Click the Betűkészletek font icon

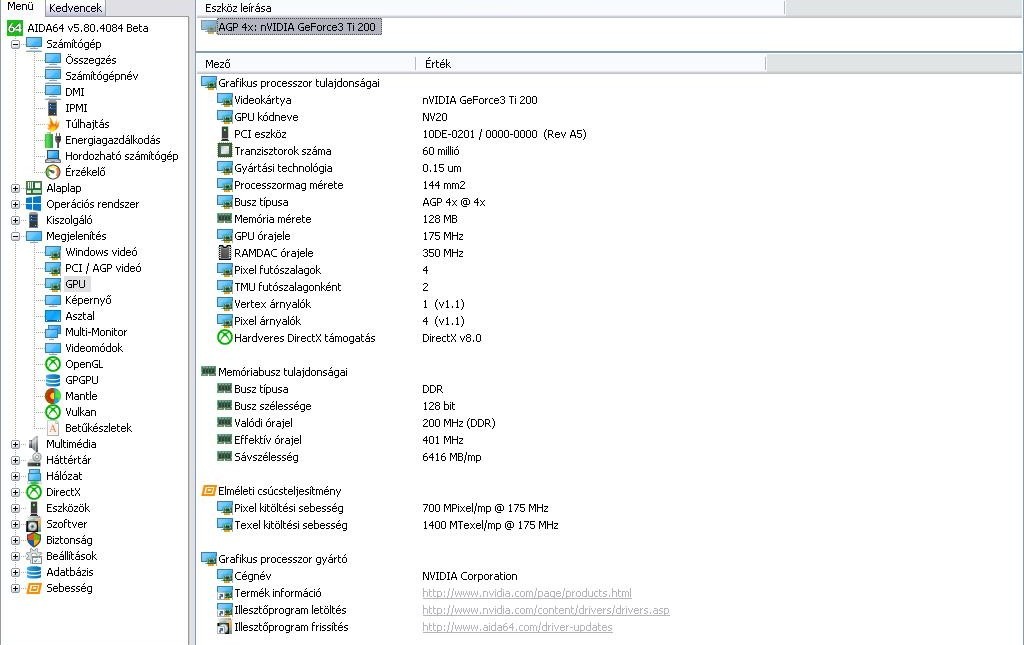pyautogui.click(x=53, y=428)
